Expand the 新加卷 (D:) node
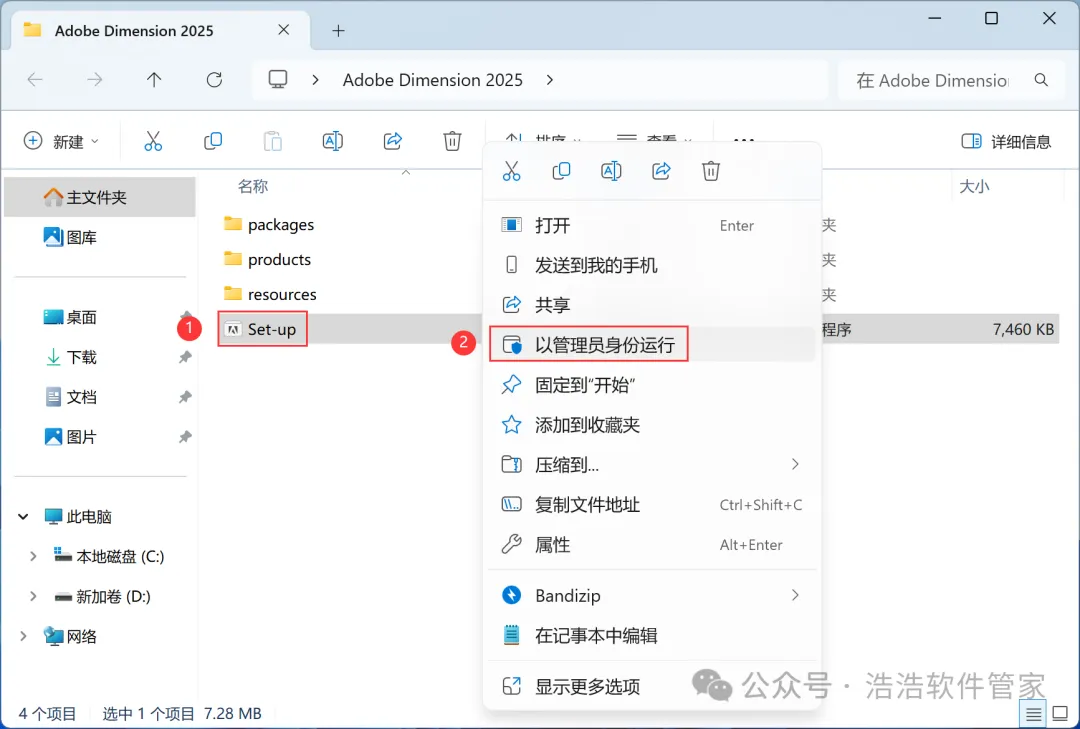Screen dimensions: 1080x729 pyautogui.click(x=33, y=596)
